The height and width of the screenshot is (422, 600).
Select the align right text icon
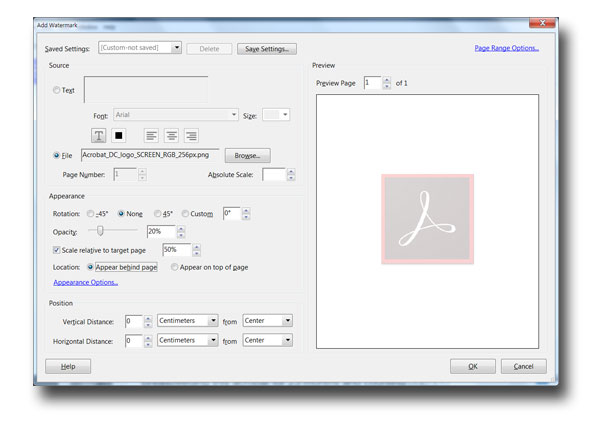pos(190,135)
